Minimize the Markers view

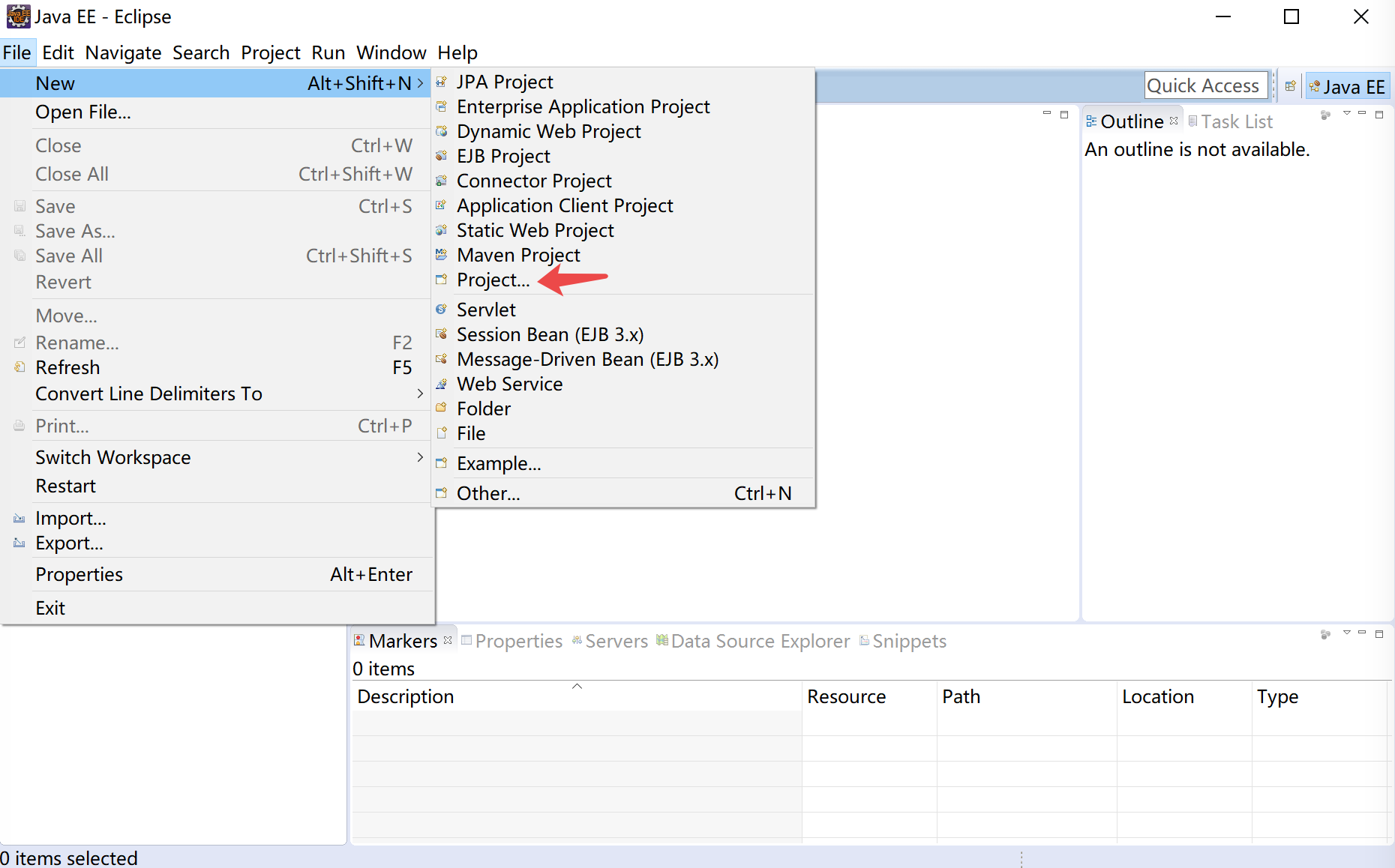(1363, 633)
